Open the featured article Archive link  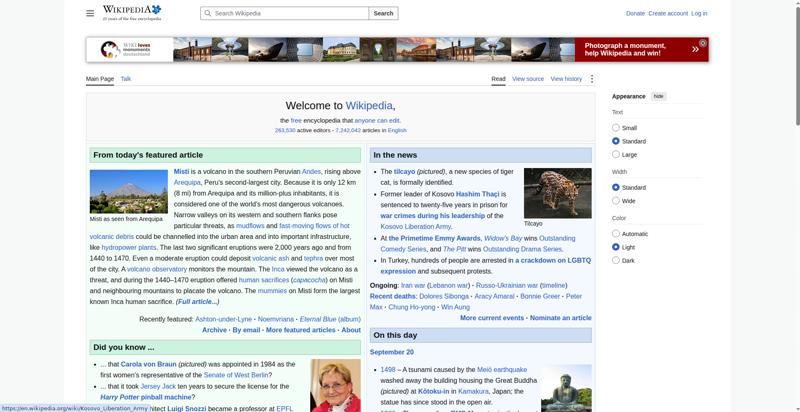(x=214, y=330)
